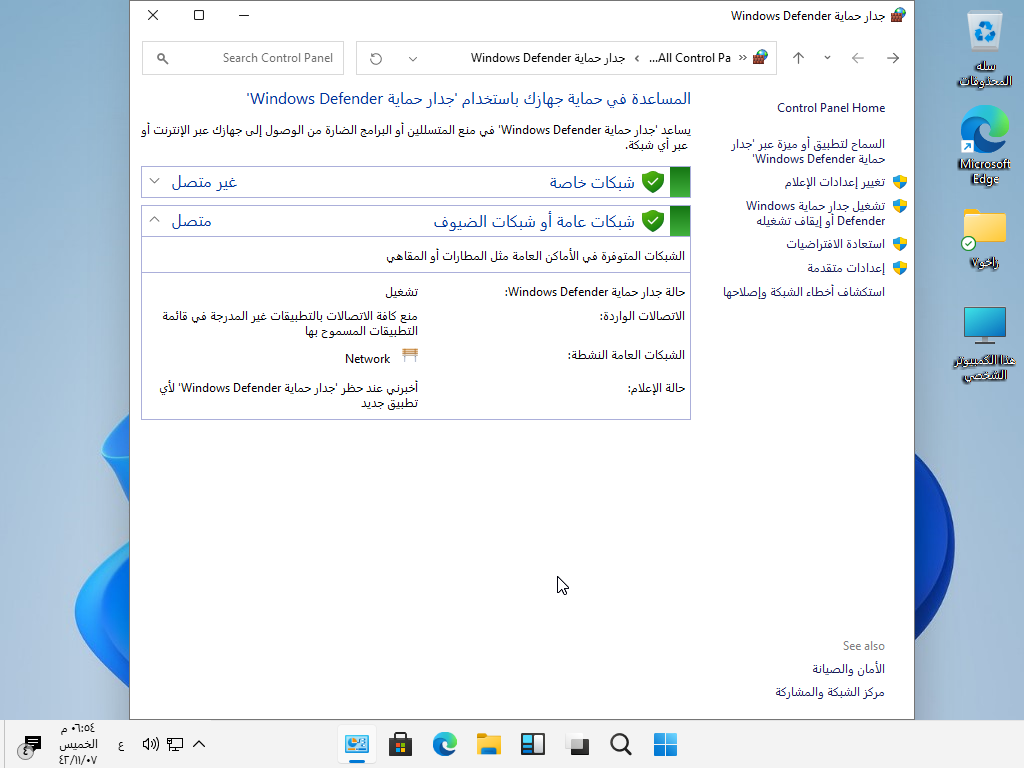Click the page heading 'المساعدة في حماية جهازك'
Viewport: 1024px width, 768px height.
[x=468, y=99]
